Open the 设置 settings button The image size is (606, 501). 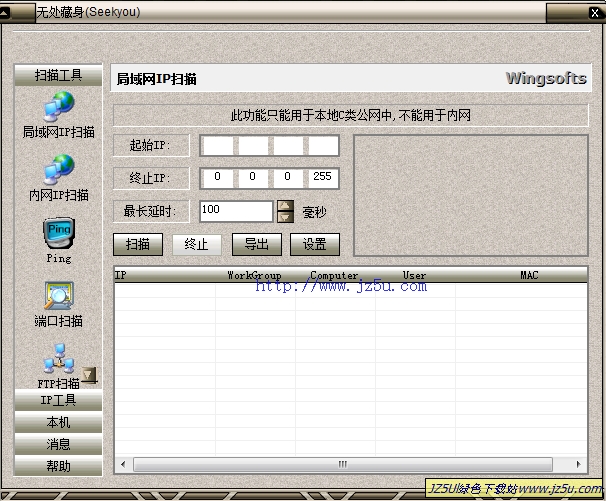pyautogui.click(x=315, y=244)
